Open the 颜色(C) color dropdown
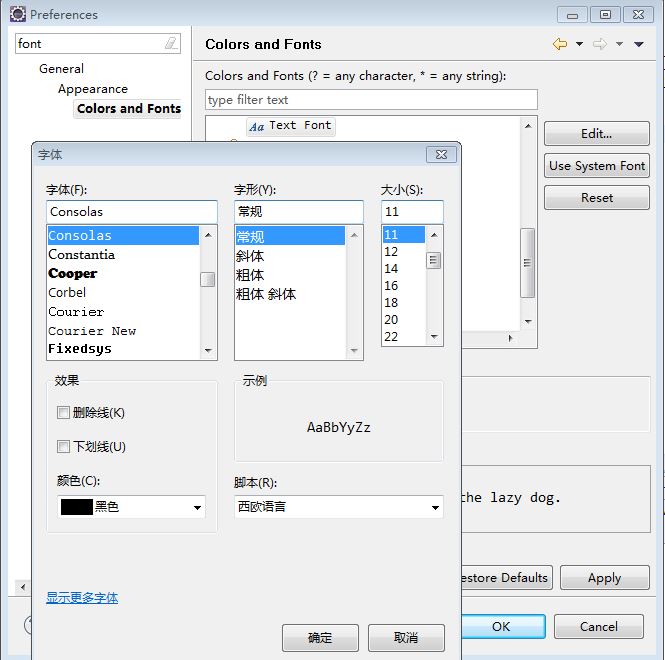Image resolution: width=665 pixels, height=660 pixels. (x=197, y=507)
